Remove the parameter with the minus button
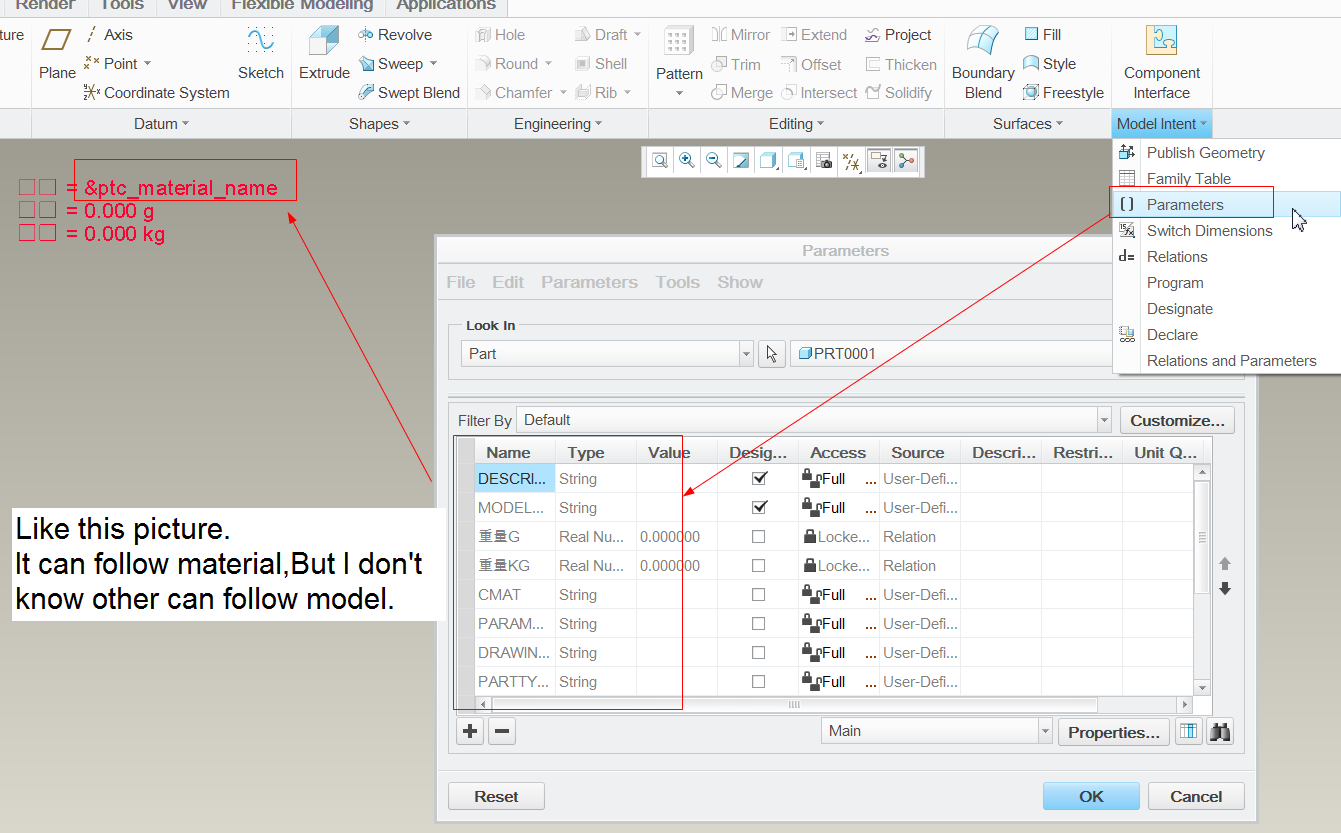This screenshot has height=833, width=1341. click(x=503, y=732)
